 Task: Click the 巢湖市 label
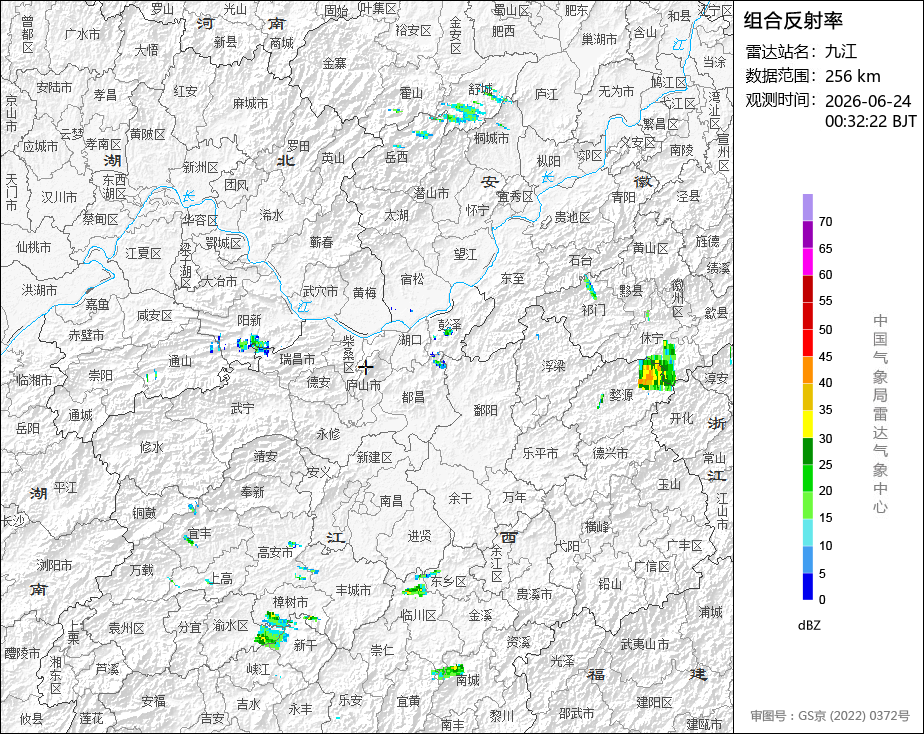point(599,39)
